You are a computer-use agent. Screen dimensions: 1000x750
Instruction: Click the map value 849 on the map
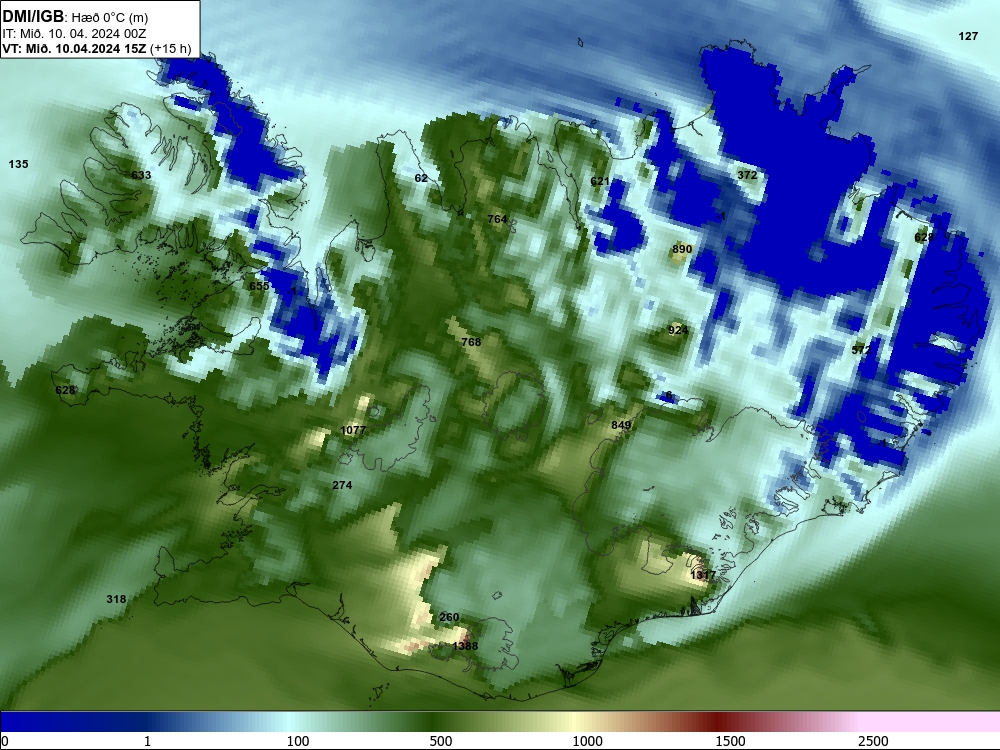tap(621, 425)
